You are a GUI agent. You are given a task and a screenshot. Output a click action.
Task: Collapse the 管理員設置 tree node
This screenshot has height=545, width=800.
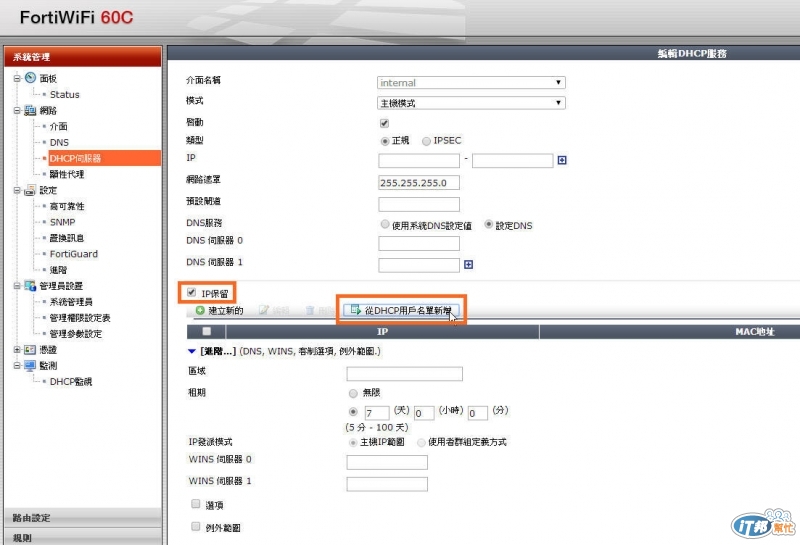pyautogui.click(x=17, y=286)
